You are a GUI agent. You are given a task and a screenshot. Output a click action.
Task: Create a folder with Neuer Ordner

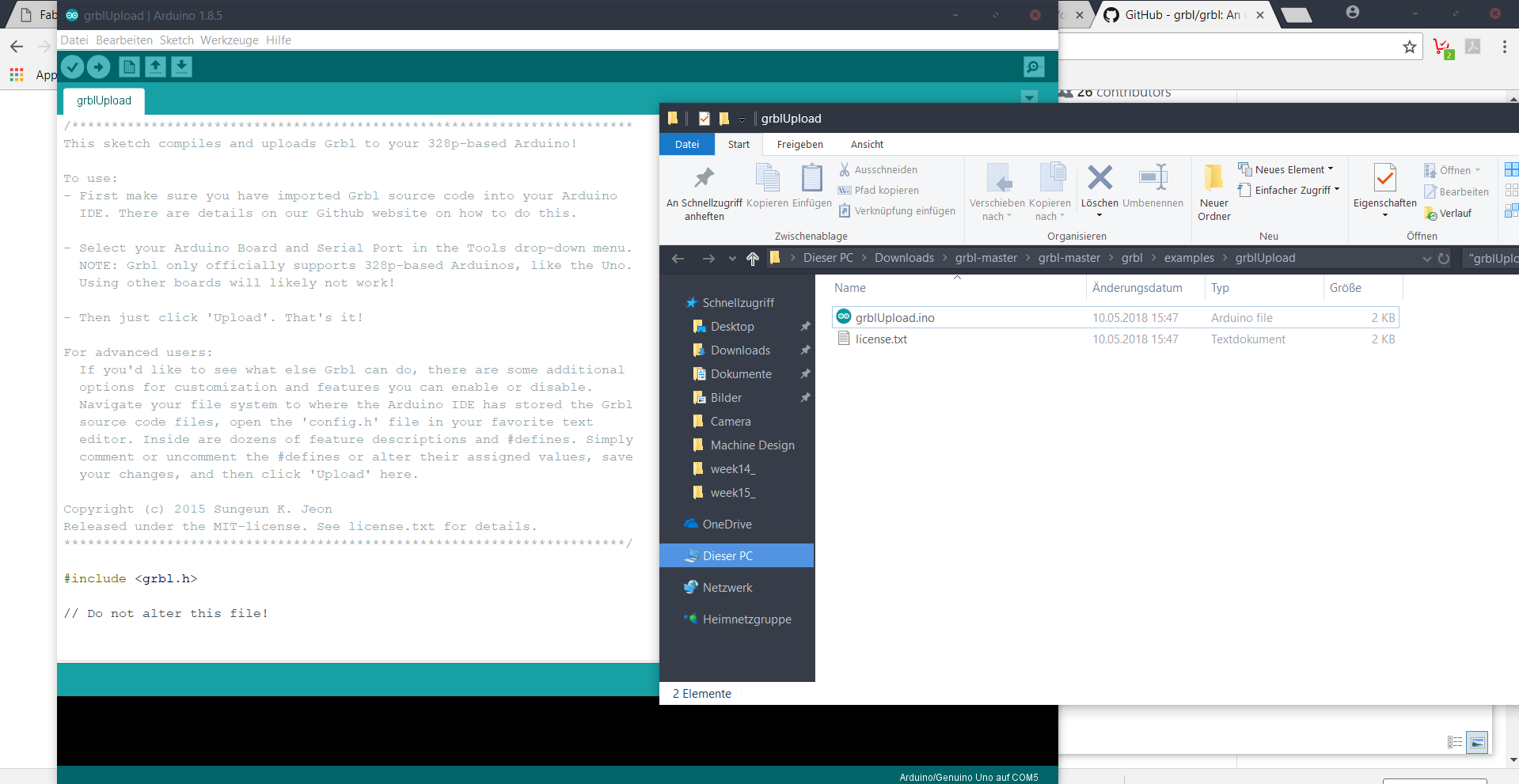coord(1213,192)
